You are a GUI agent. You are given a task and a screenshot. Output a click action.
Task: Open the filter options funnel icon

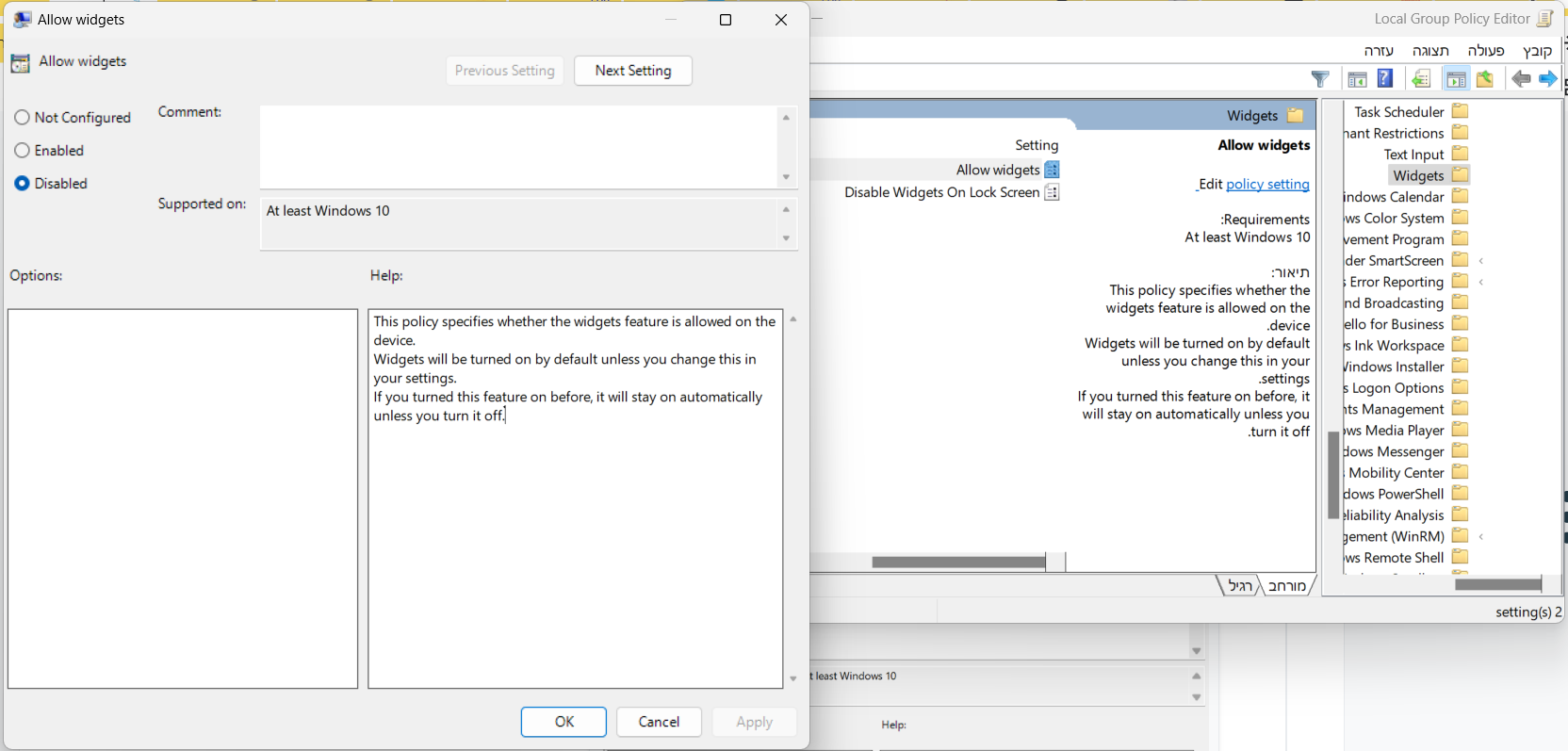click(x=1320, y=79)
